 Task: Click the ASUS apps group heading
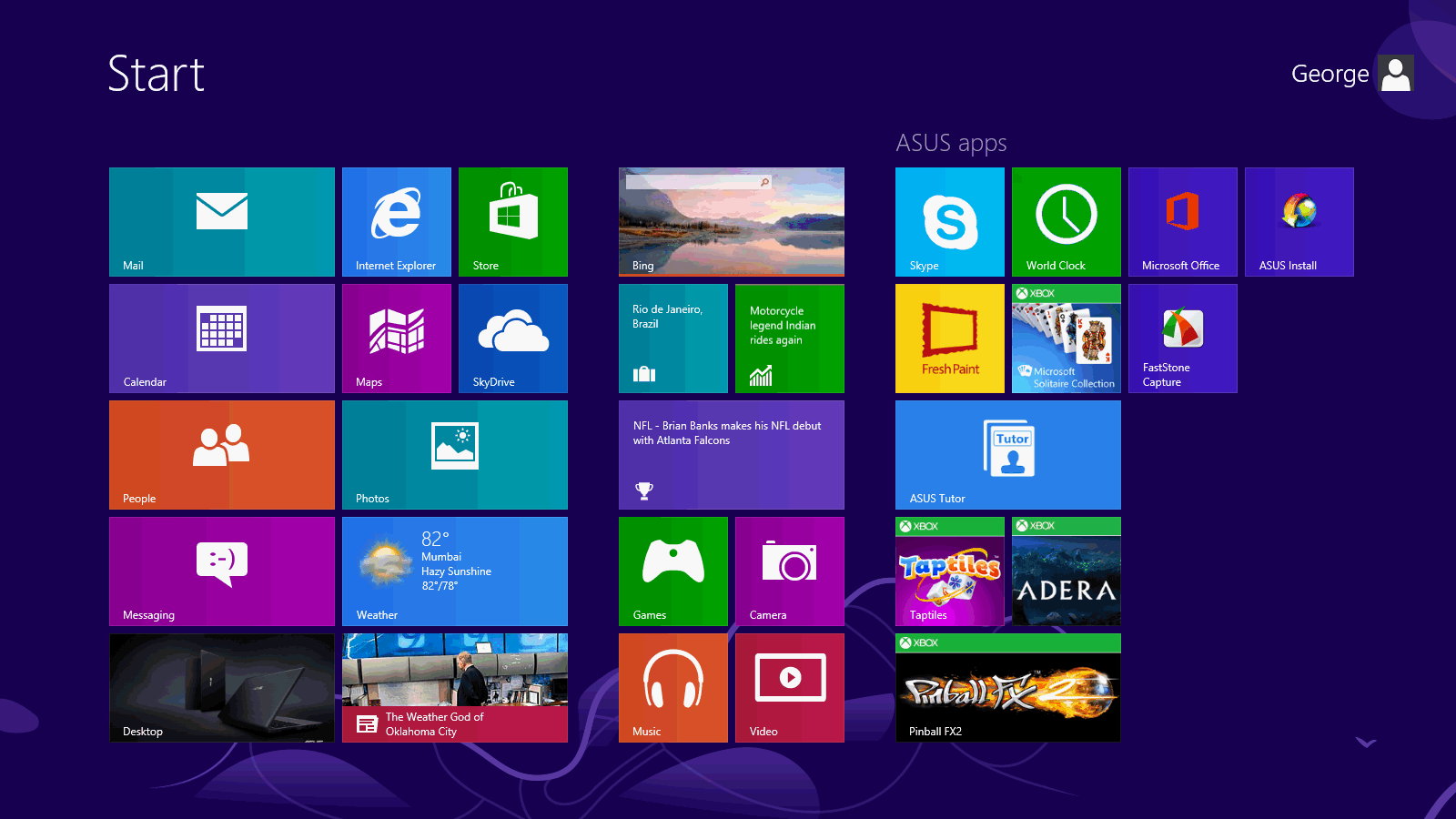coord(951,143)
